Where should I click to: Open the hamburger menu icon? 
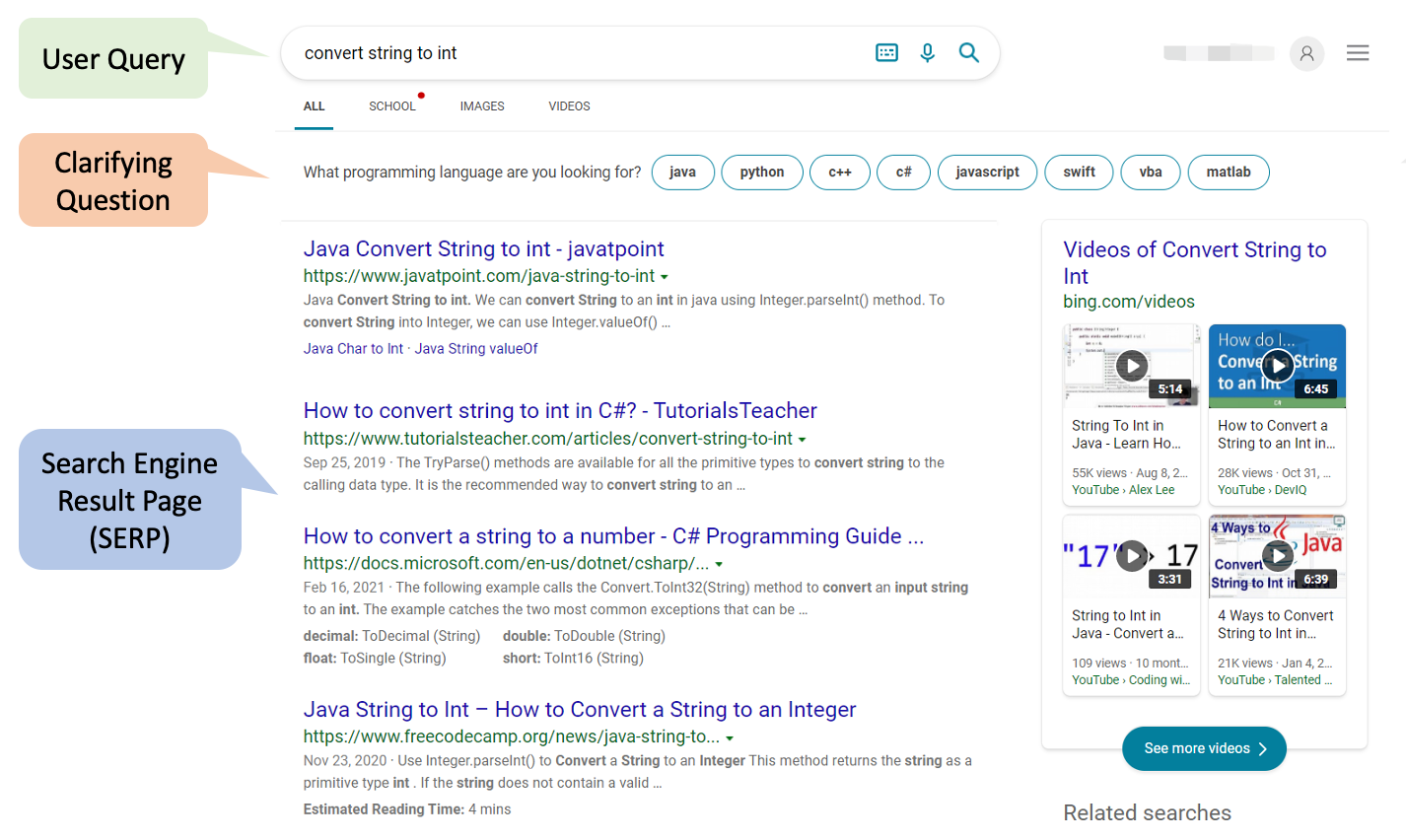pyautogui.click(x=1358, y=53)
